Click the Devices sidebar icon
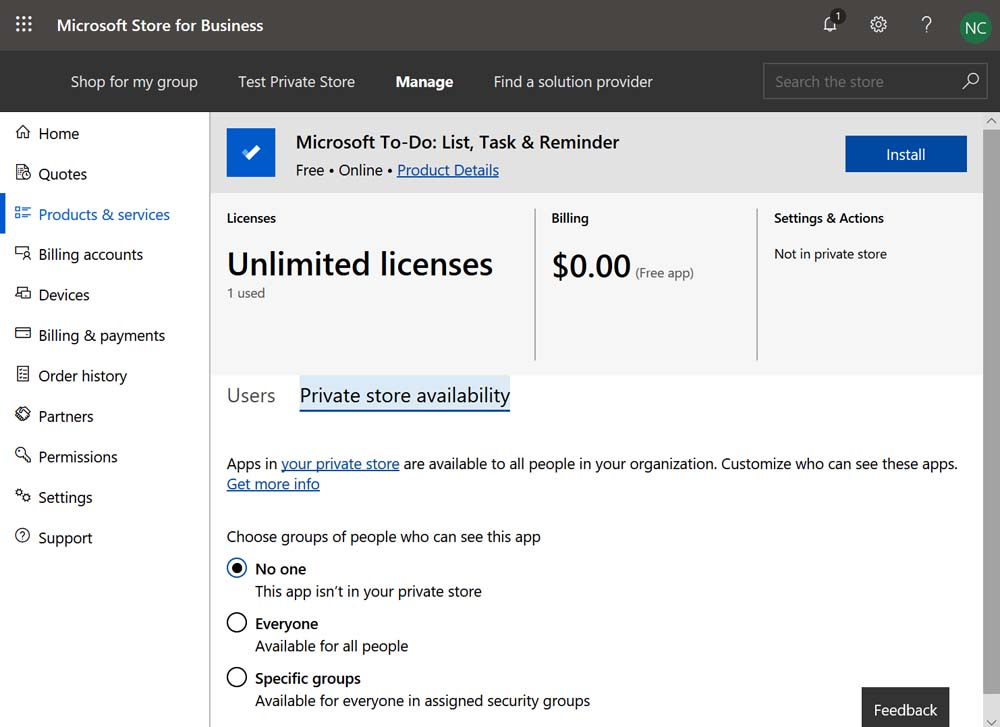1000x727 pixels. [x=23, y=293]
